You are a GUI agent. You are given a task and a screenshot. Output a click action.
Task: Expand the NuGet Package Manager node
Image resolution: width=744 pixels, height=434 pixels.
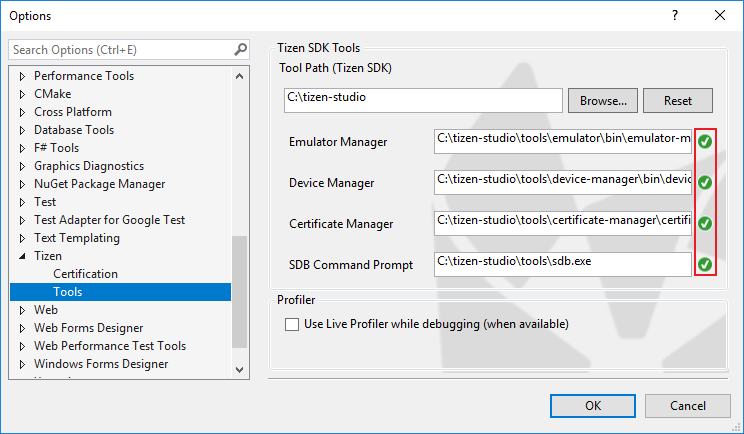point(22,184)
